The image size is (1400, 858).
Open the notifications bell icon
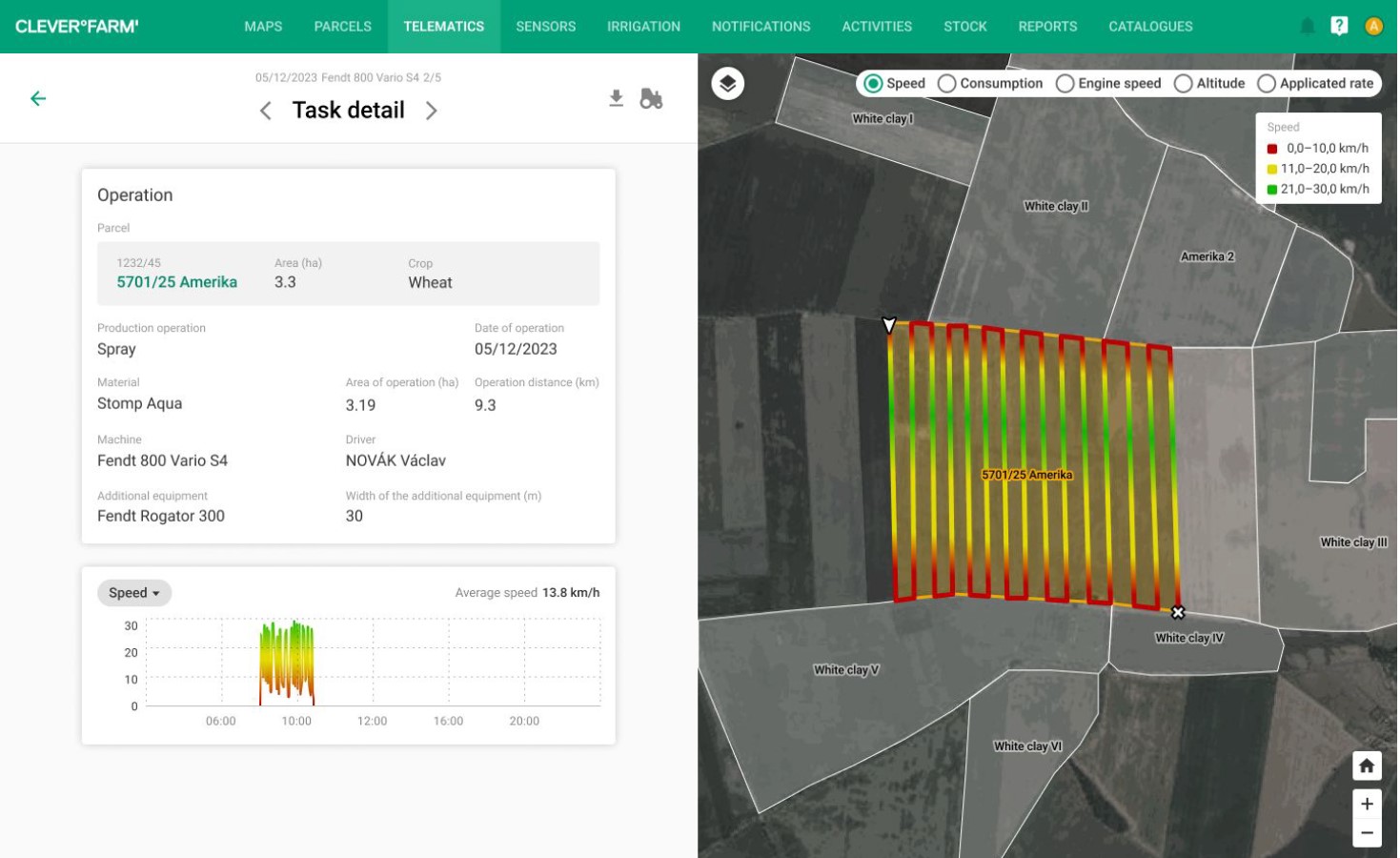1308,27
